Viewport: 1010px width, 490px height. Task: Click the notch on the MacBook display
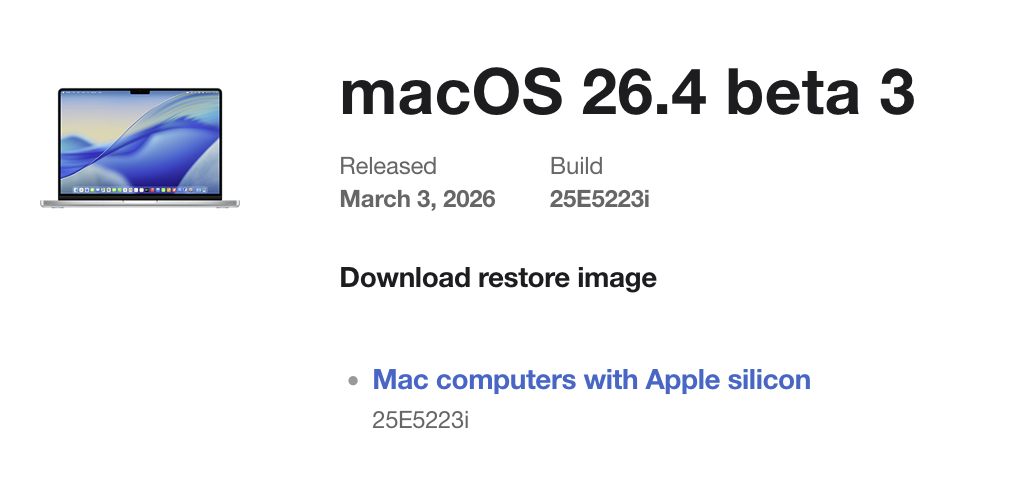click(140, 92)
